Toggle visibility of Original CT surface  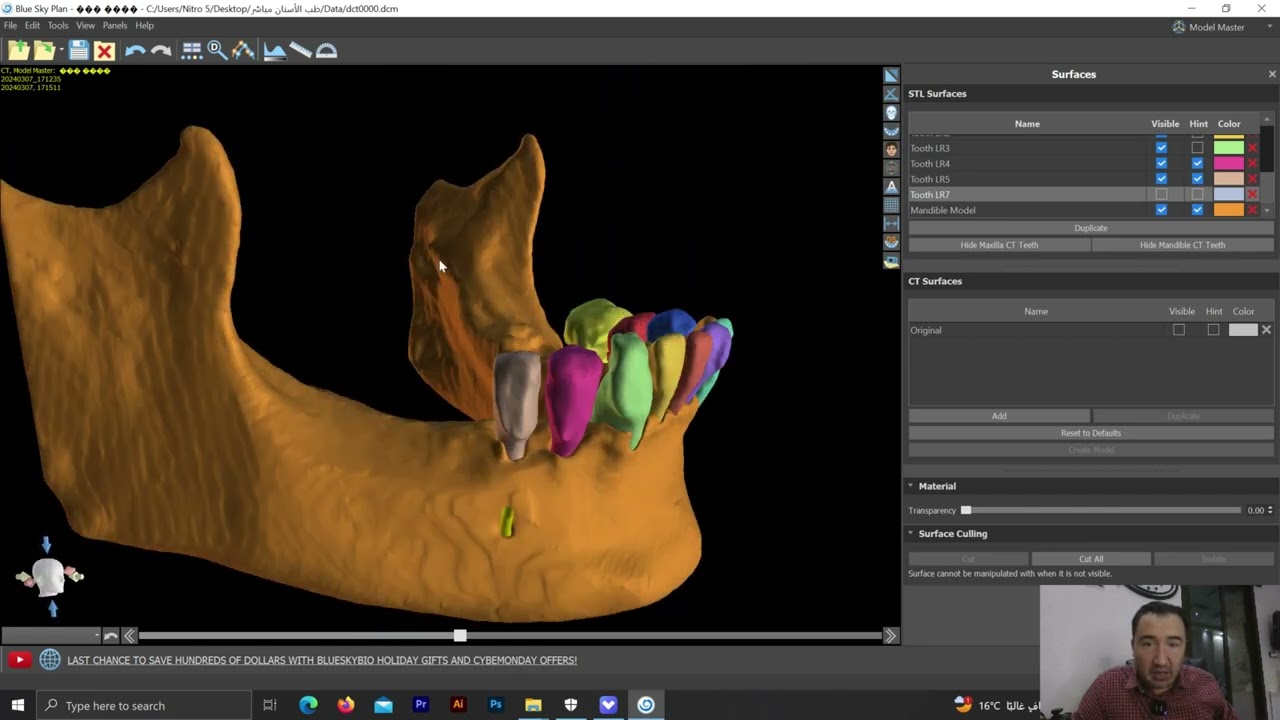[x=1179, y=330]
